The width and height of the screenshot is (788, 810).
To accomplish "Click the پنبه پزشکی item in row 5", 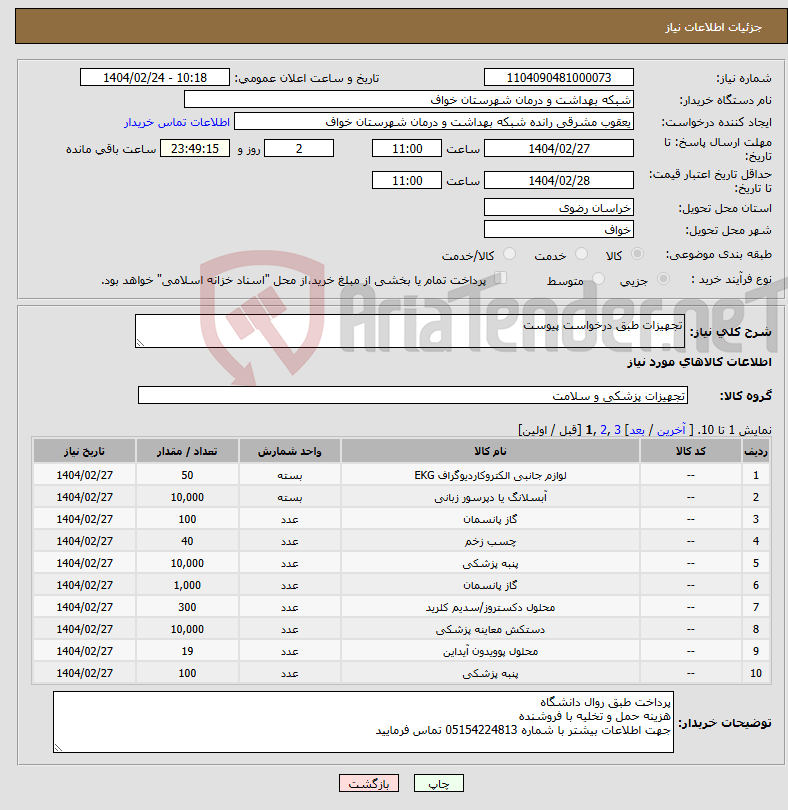I will tap(490, 564).
